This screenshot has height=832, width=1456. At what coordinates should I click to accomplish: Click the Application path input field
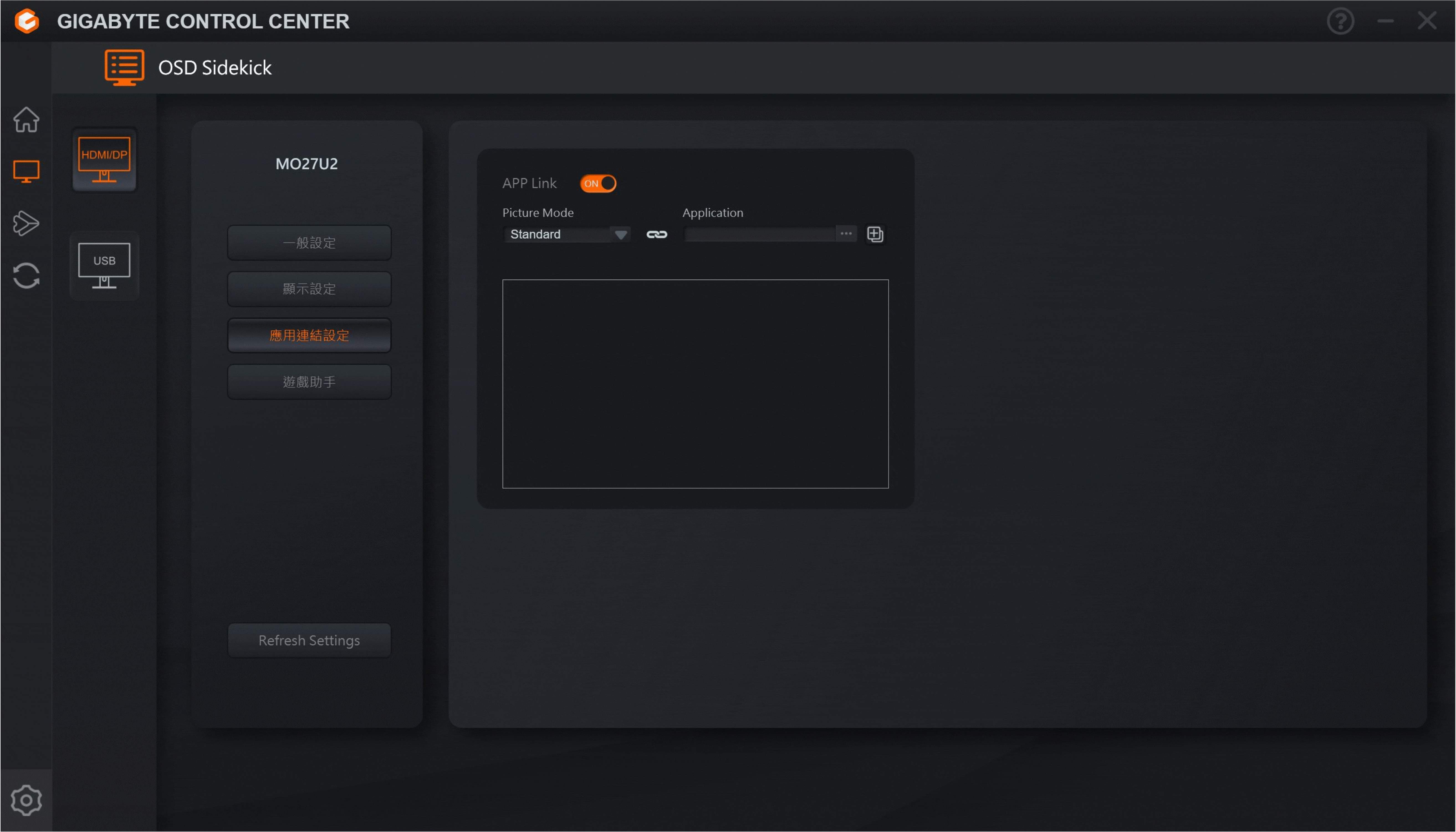pos(760,234)
